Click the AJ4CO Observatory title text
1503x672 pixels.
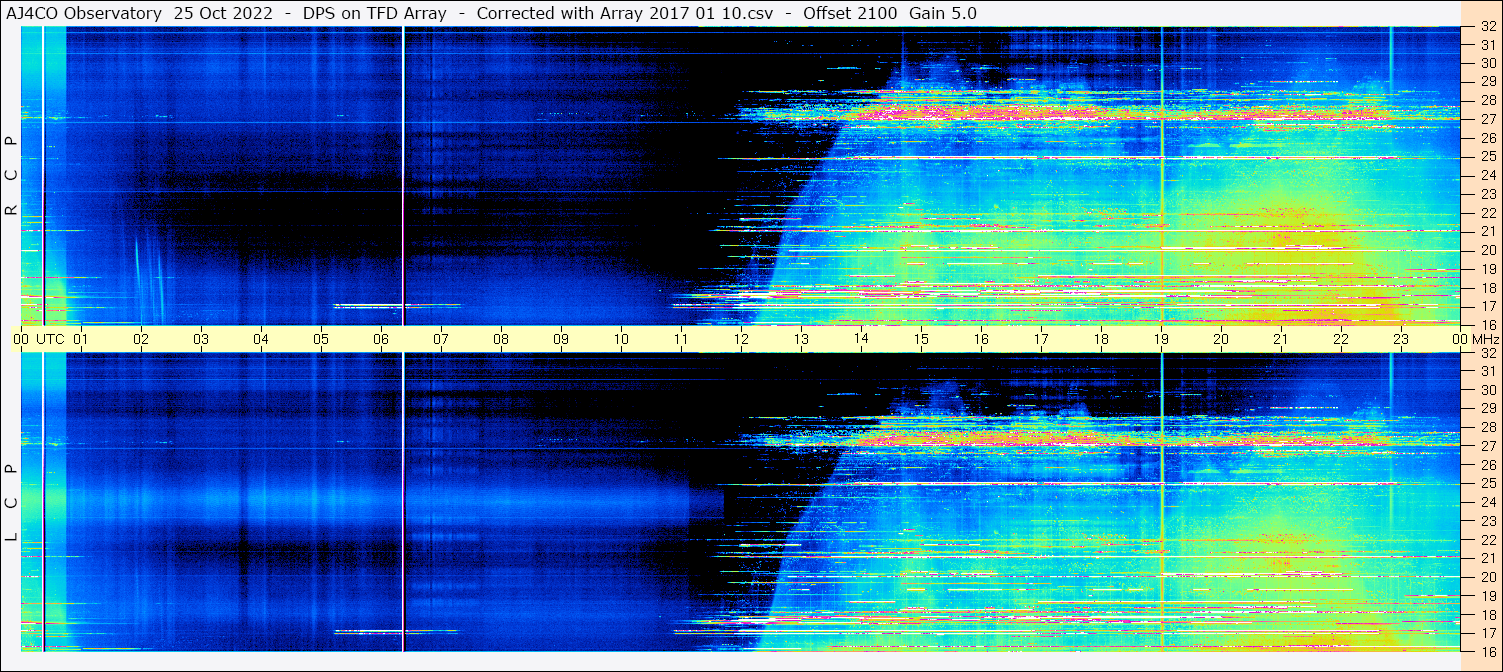83,13
